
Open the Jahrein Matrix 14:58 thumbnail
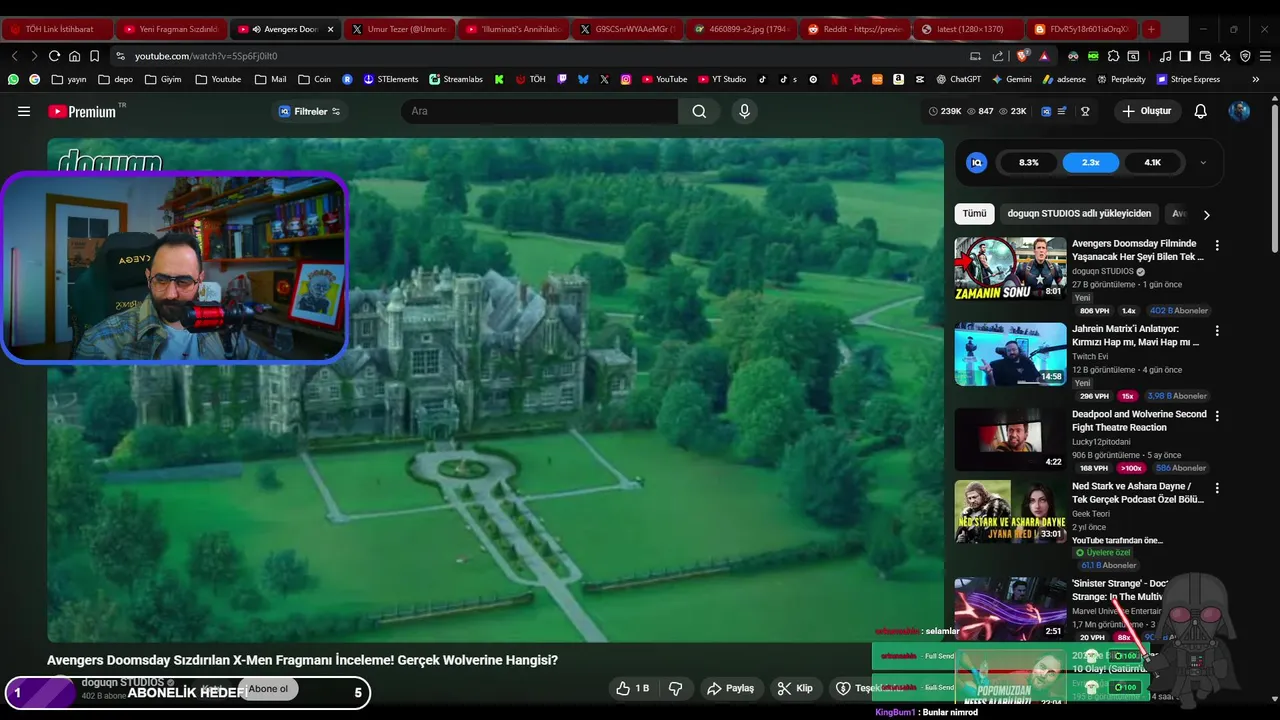(1010, 354)
